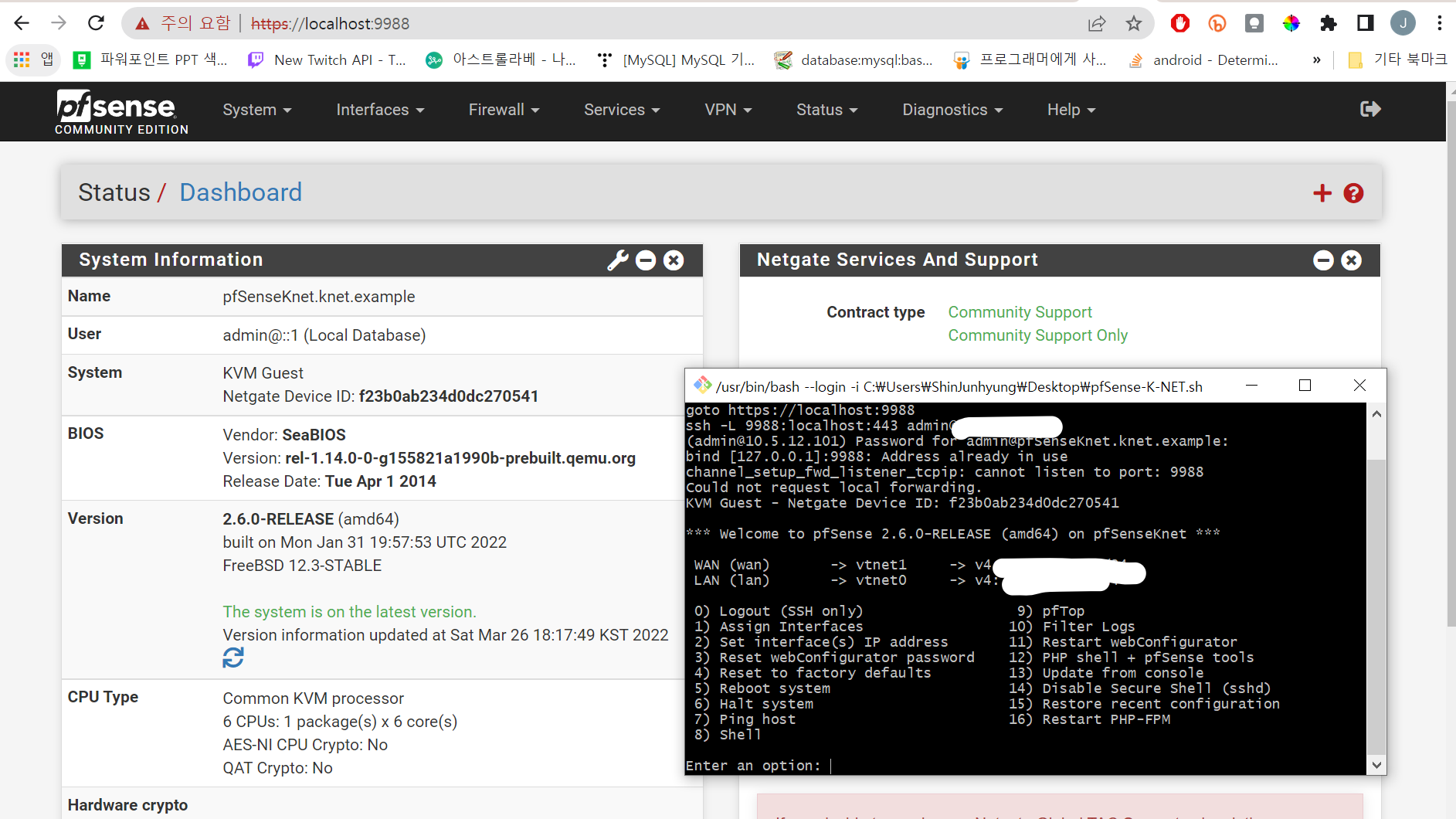Click the orange circular extension icon

pyautogui.click(x=1217, y=23)
